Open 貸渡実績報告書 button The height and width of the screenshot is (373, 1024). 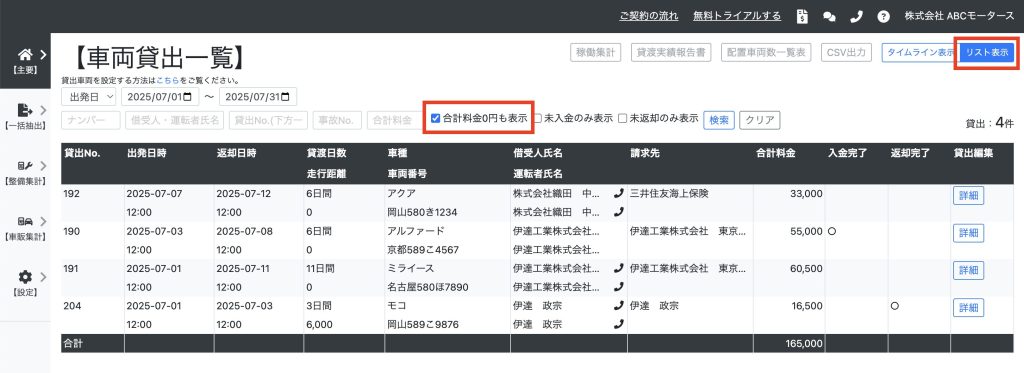671,53
